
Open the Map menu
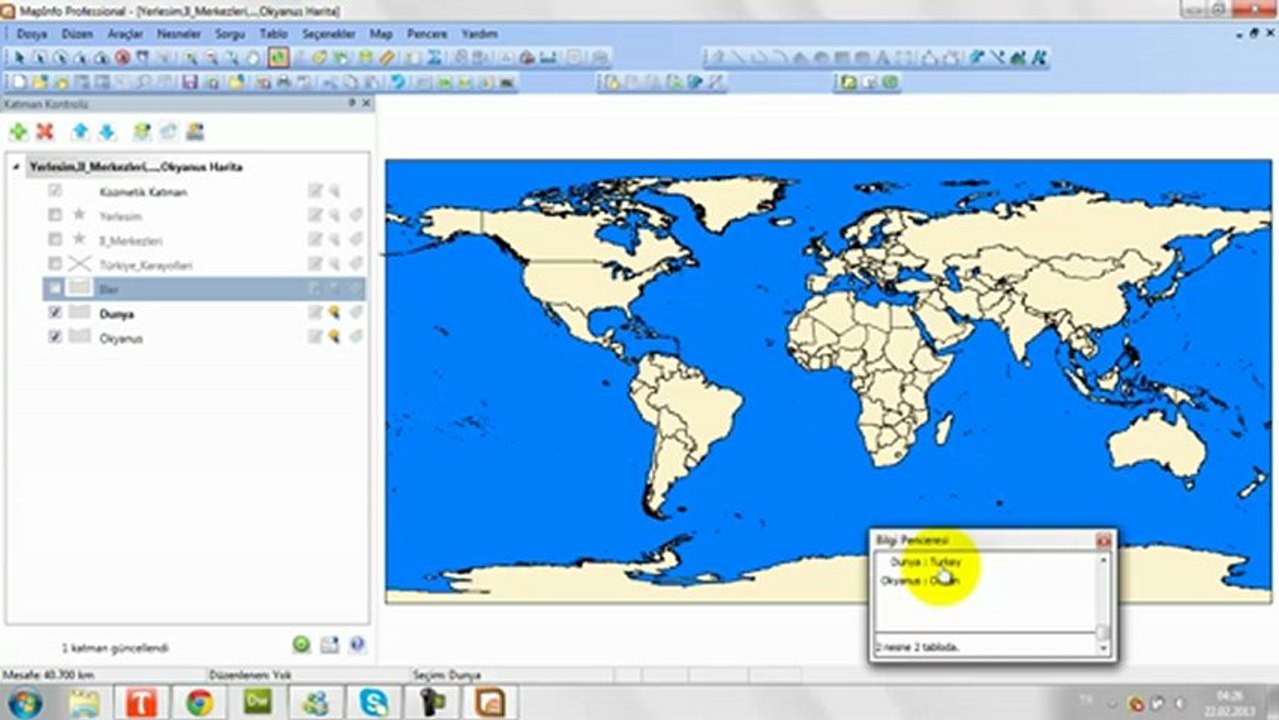click(381, 33)
